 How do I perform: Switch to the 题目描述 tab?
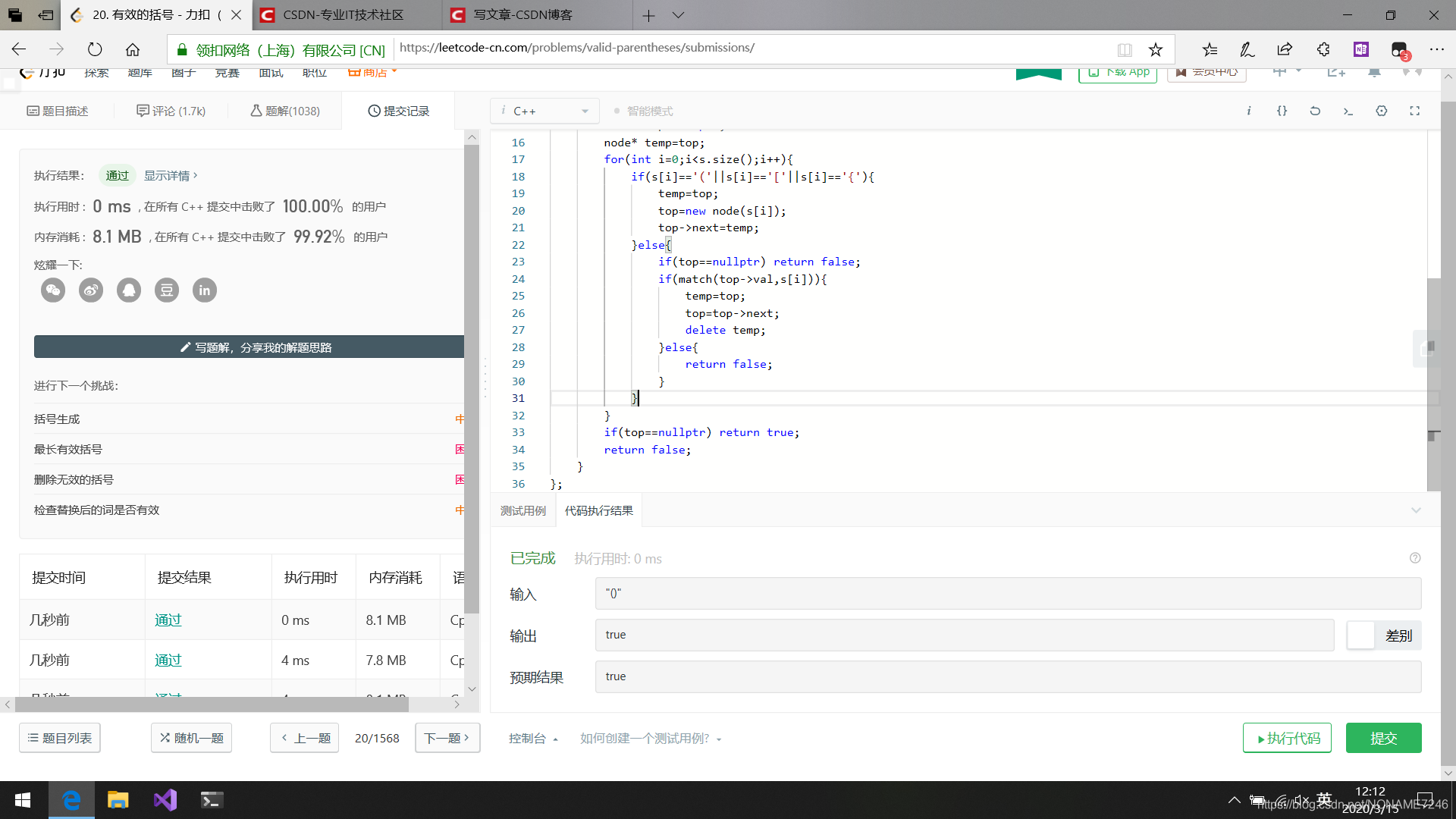point(58,111)
